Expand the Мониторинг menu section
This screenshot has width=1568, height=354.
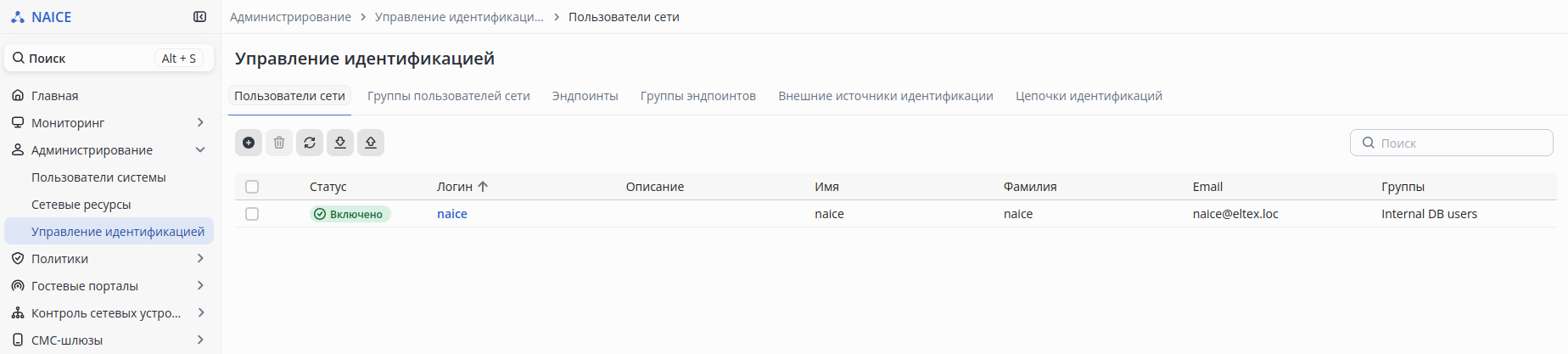pyautogui.click(x=200, y=123)
